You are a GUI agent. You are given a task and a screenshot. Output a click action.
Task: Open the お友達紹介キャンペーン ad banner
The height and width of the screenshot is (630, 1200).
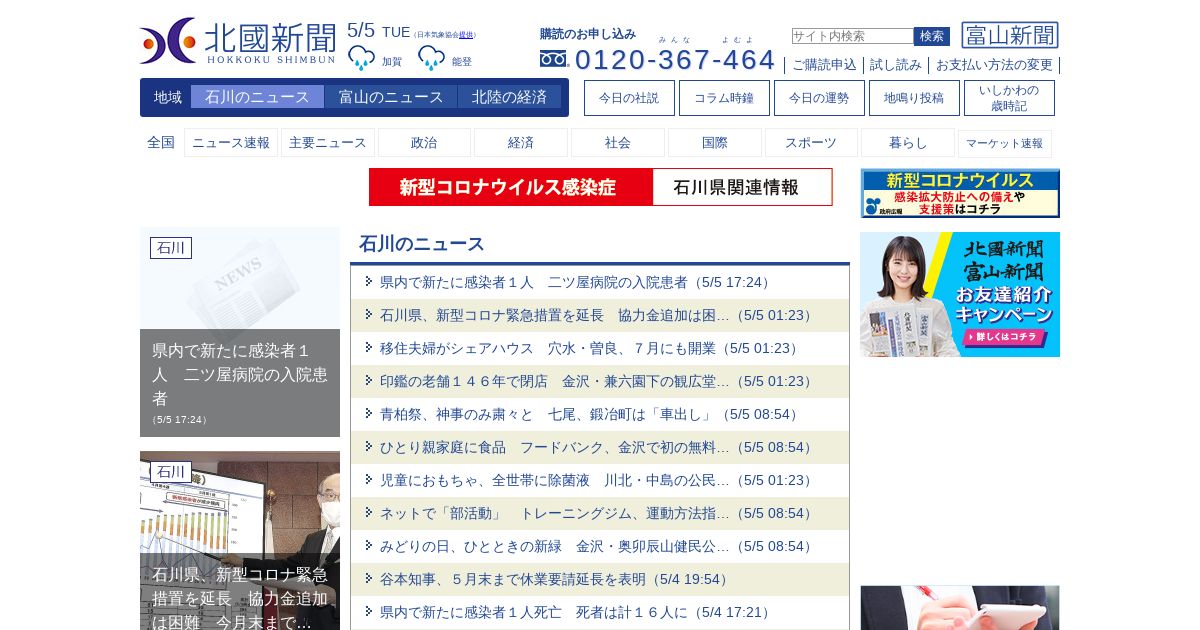click(960, 295)
